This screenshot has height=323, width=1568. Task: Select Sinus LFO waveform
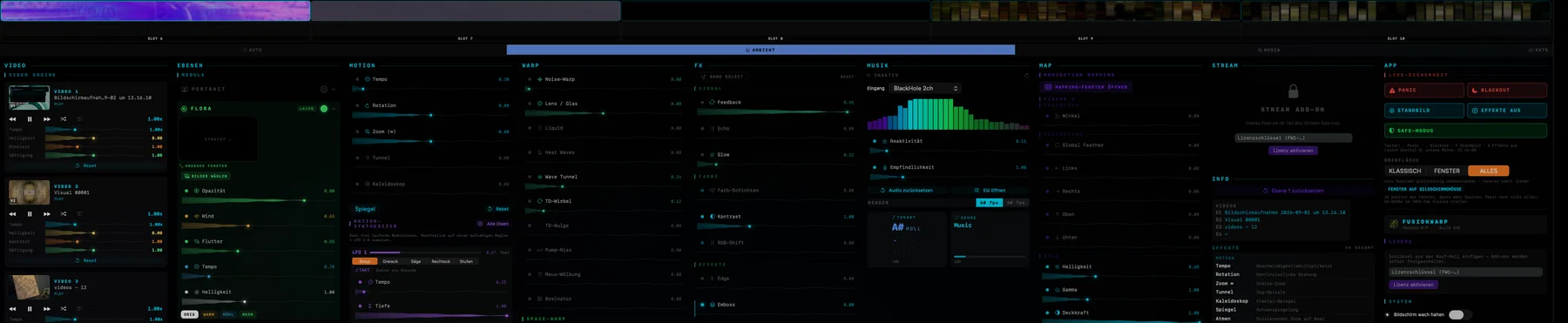(365, 261)
